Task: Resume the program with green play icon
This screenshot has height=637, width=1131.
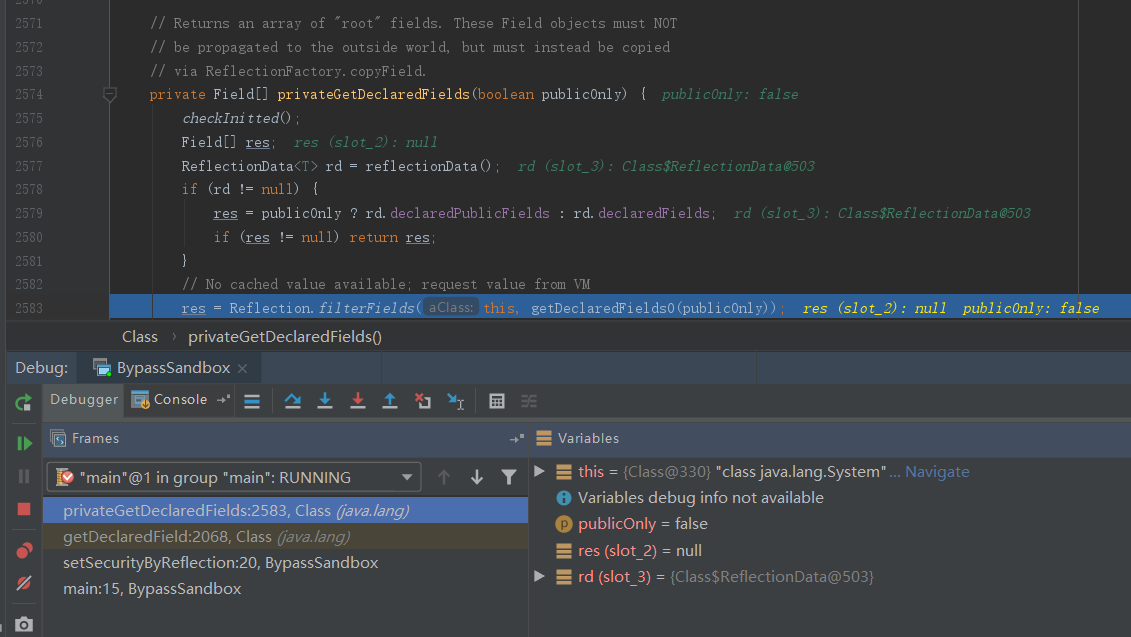Action: [24, 442]
